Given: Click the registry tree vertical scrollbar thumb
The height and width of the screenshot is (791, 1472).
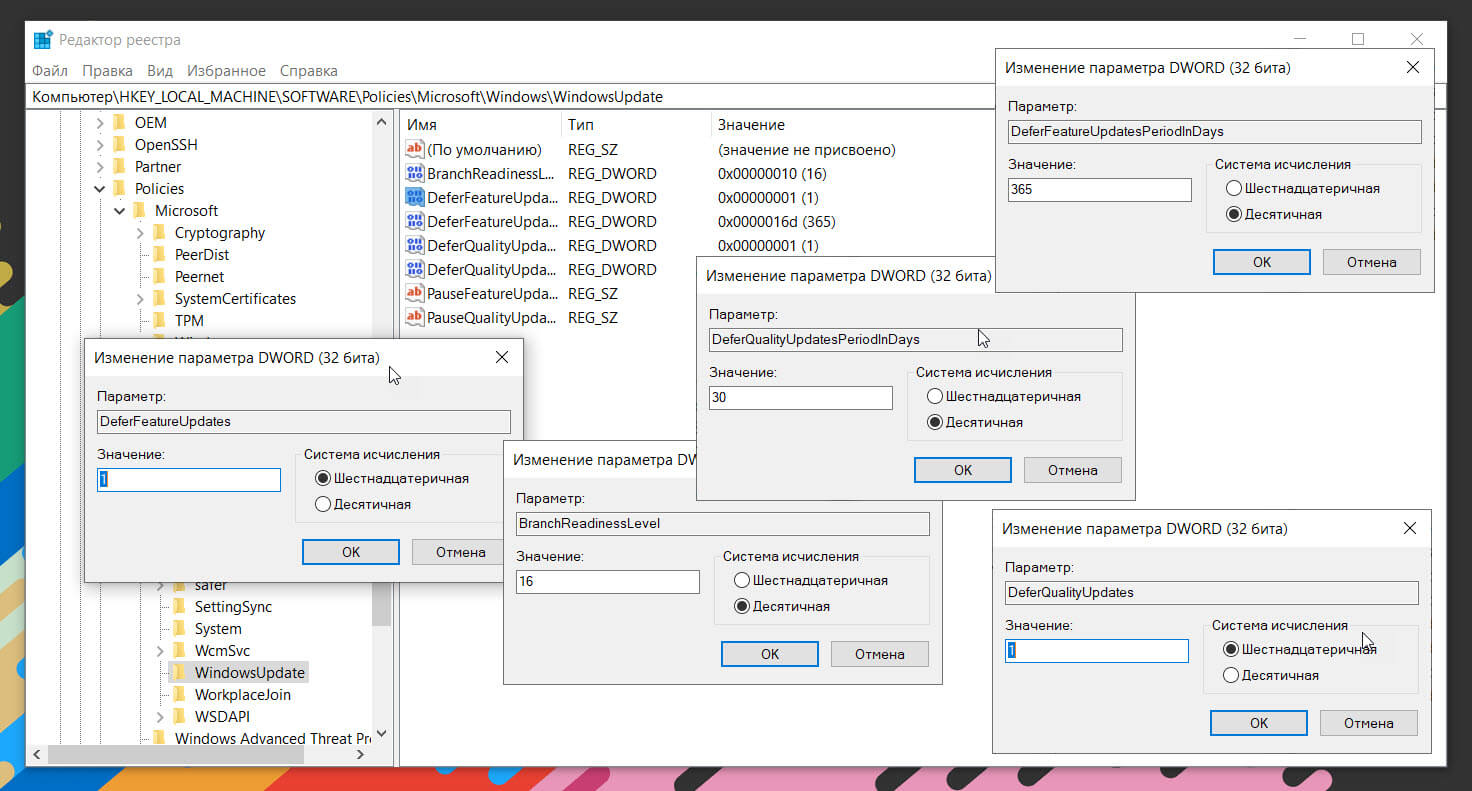Looking at the screenshot, I should pyautogui.click(x=382, y=603).
